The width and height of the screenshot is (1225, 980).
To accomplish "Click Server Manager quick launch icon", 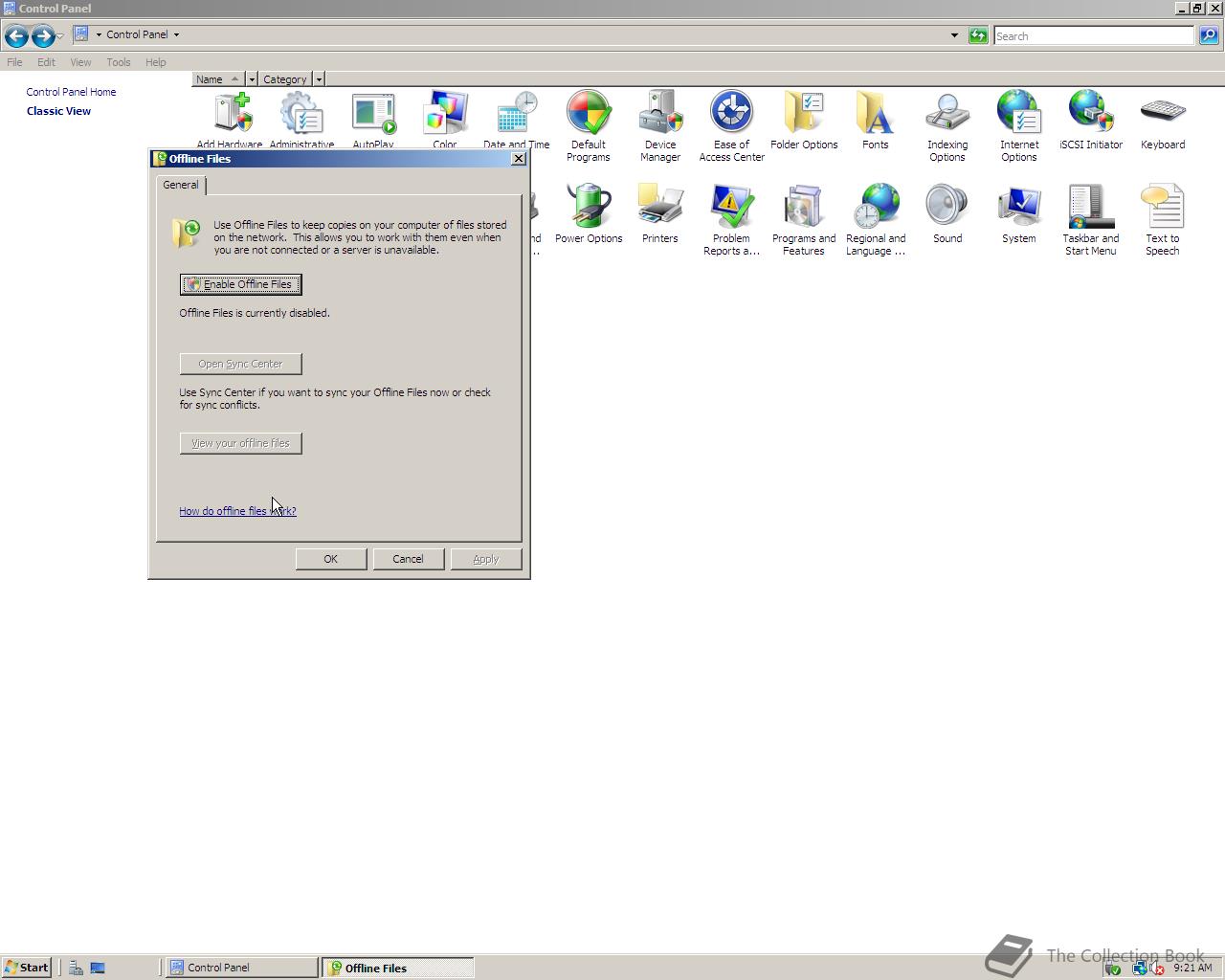I will (76, 968).
